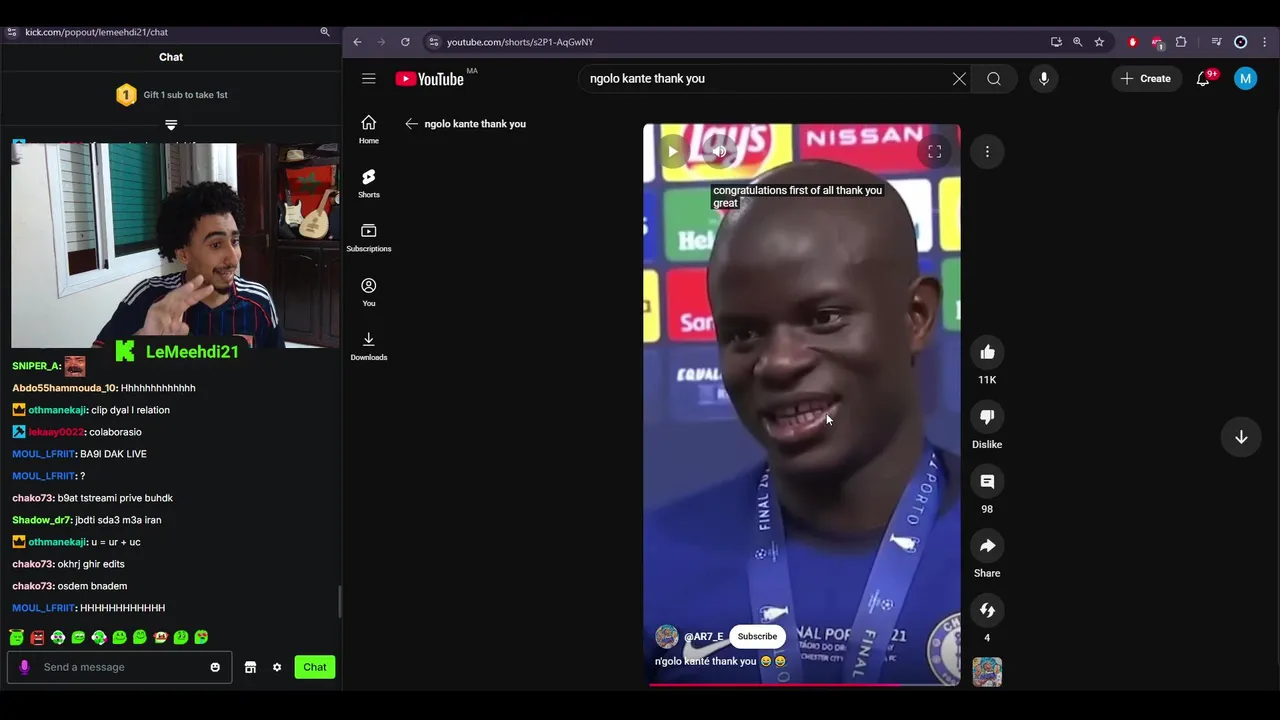Go back to ngolo kante search results
The image size is (1280, 720).
coord(411,124)
